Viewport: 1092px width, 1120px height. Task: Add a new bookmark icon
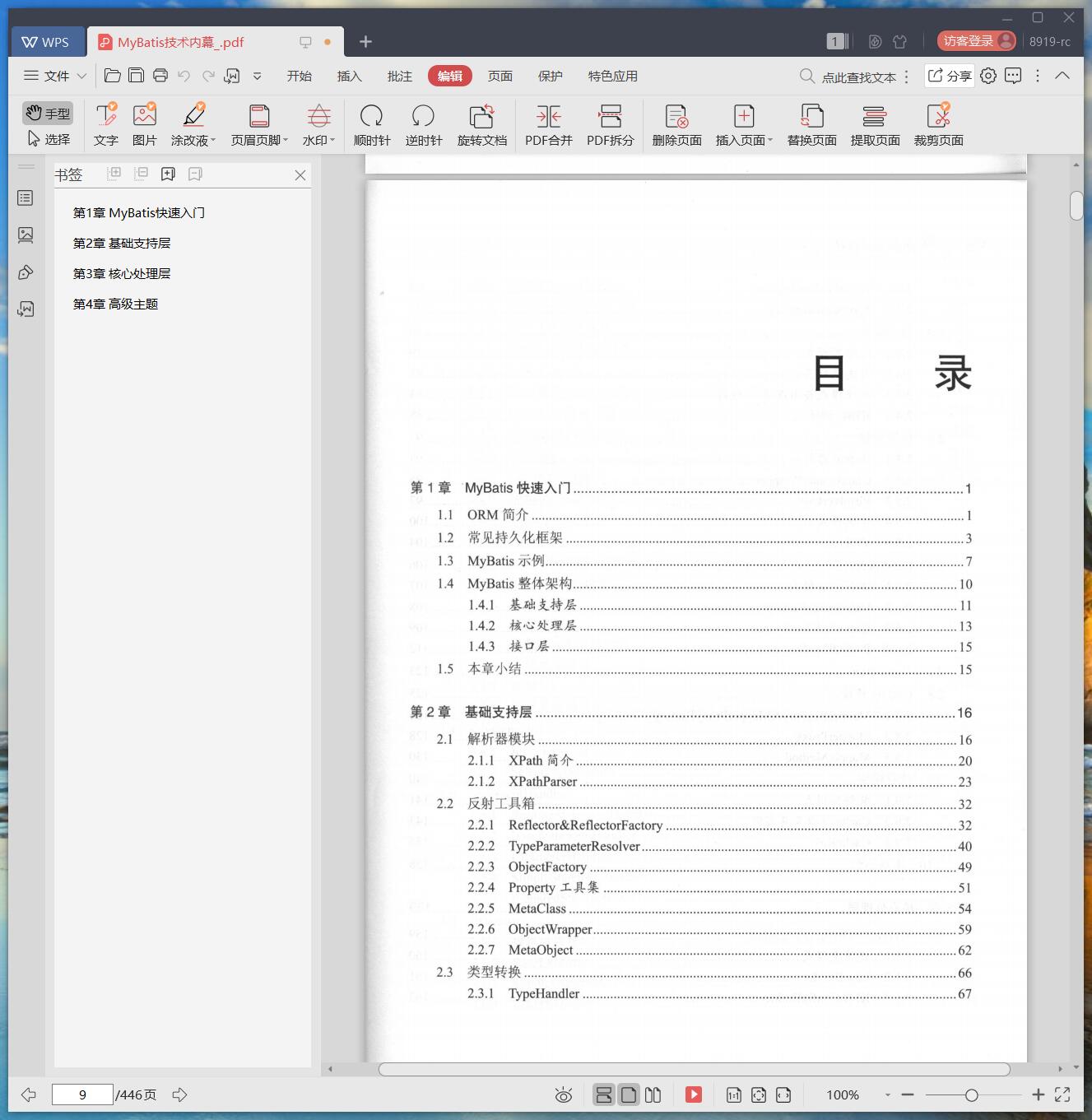[x=168, y=174]
